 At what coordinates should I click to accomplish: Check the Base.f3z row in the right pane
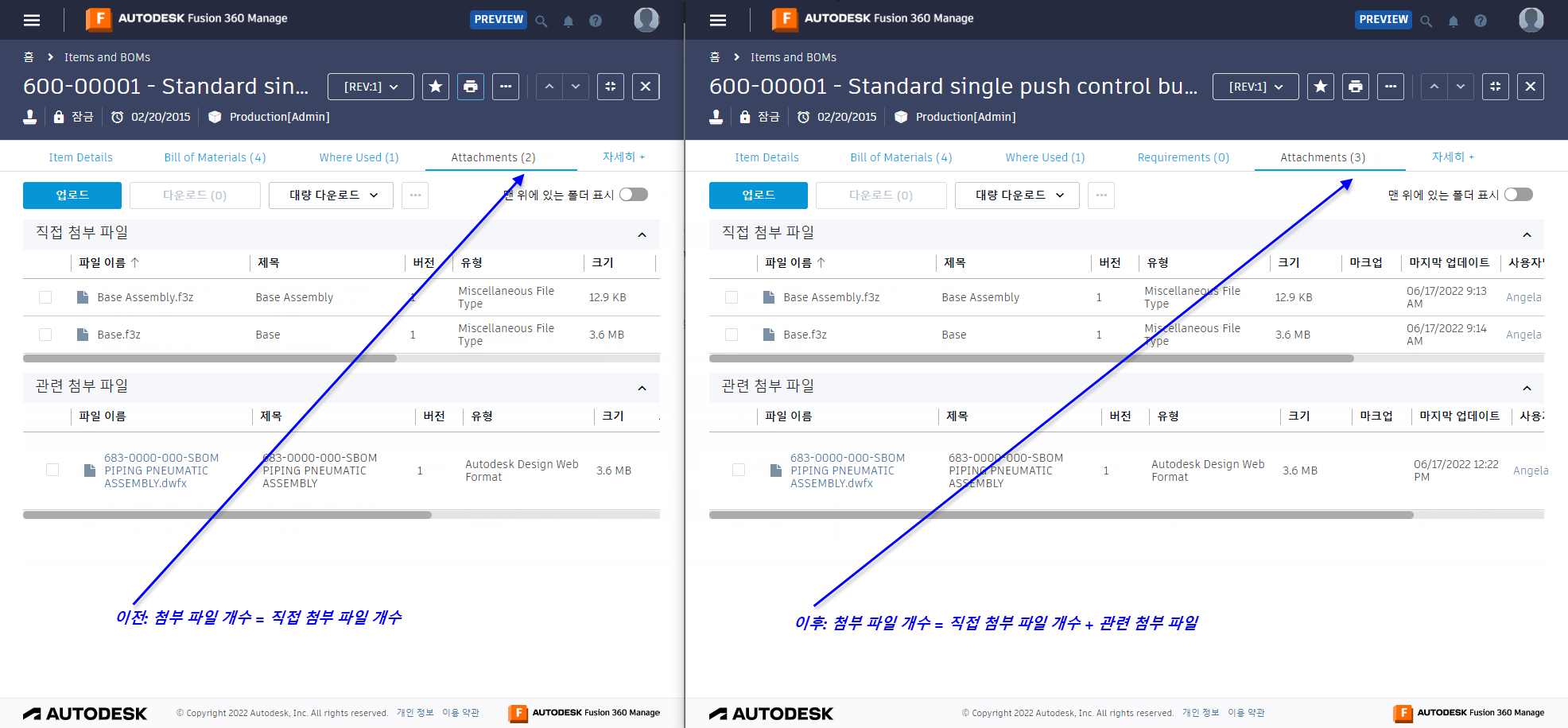click(x=732, y=335)
